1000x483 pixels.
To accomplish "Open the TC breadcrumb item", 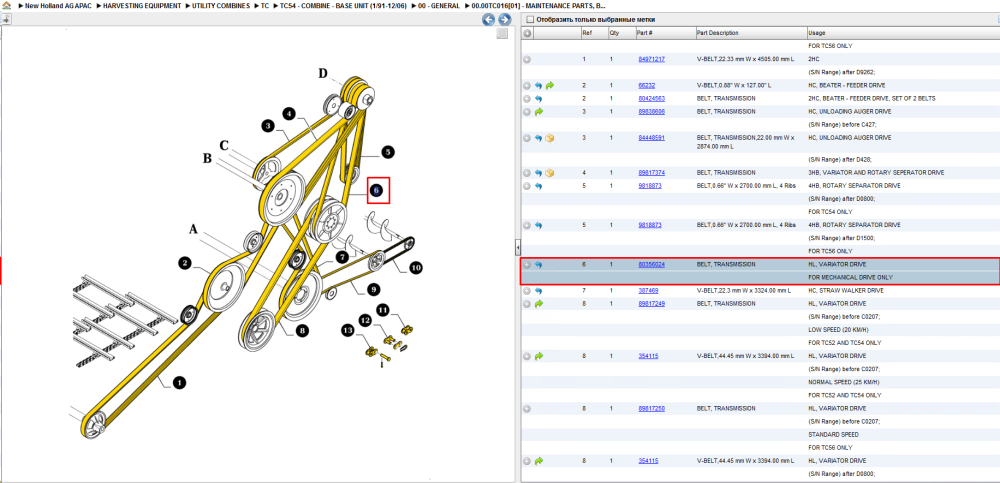I will coord(265,6).
